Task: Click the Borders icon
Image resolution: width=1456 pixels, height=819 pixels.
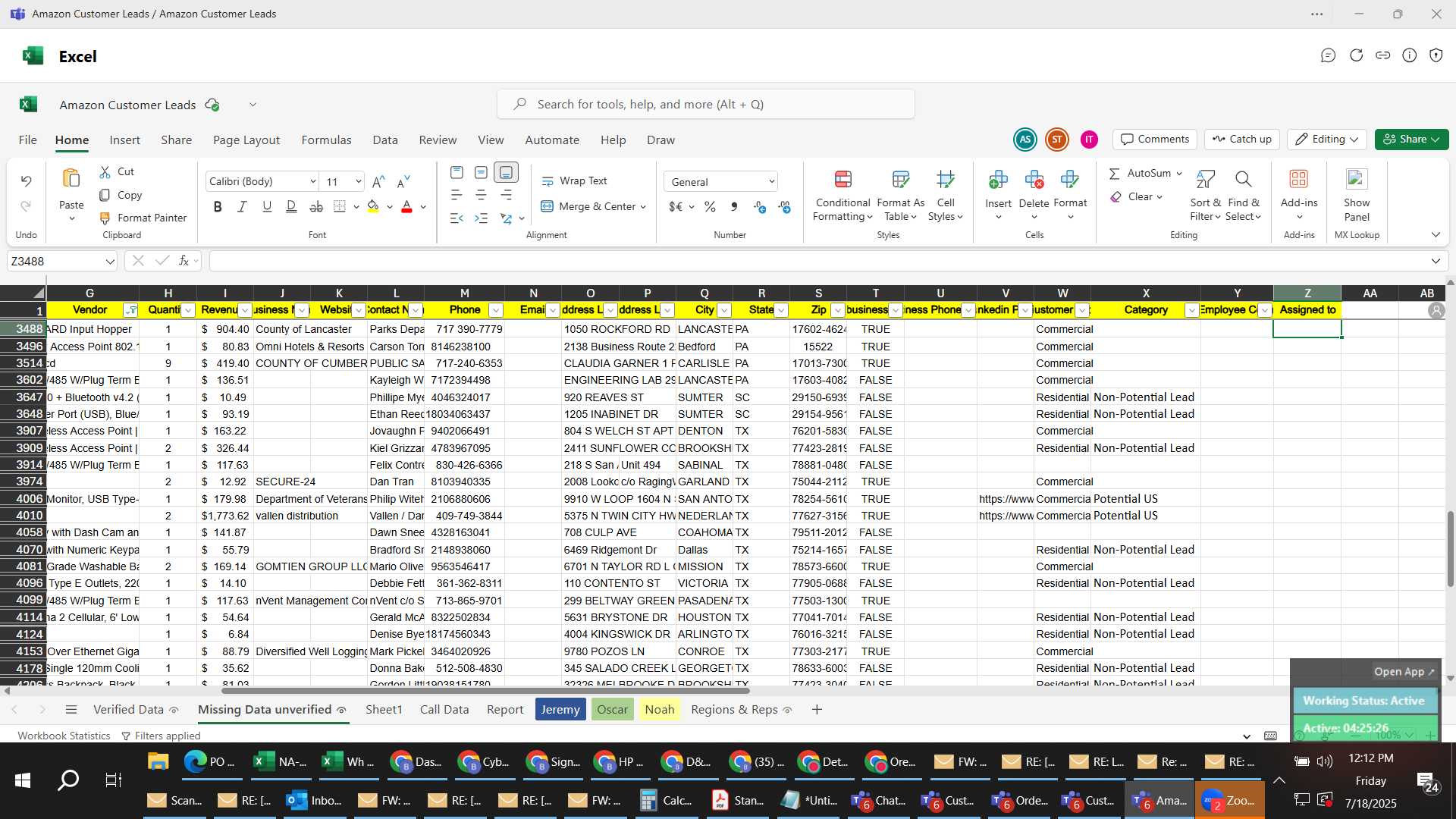Action: point(339,206)
